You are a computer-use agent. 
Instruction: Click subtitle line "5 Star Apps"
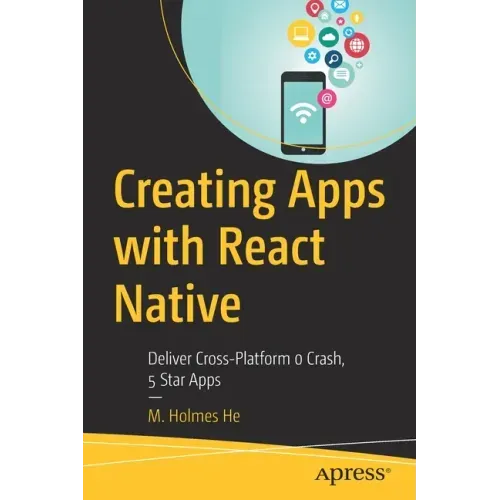[x=184, y=380]
